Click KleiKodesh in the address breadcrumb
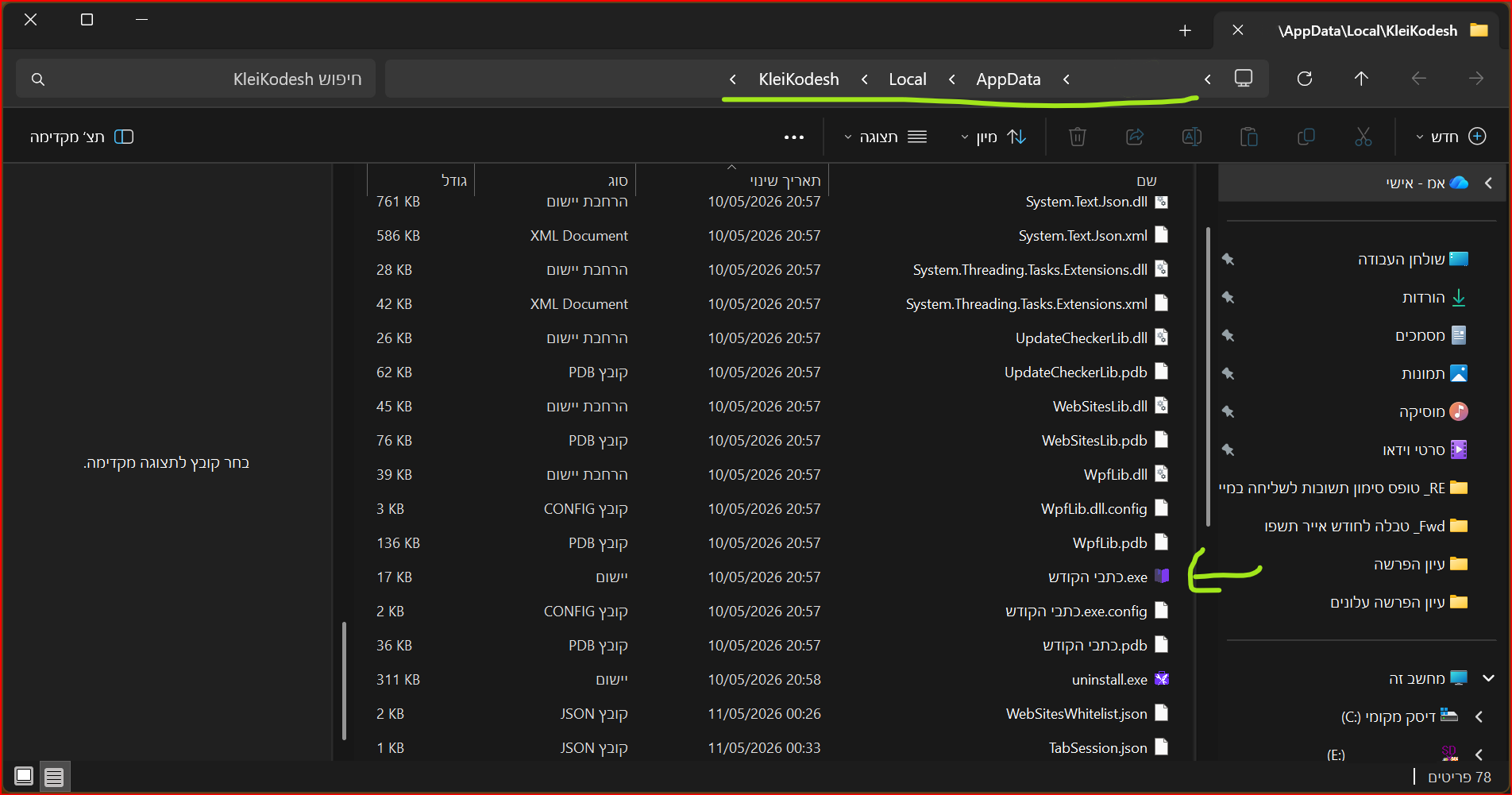The width and height of the screenshot is (1512, 795). click(799, 79)
